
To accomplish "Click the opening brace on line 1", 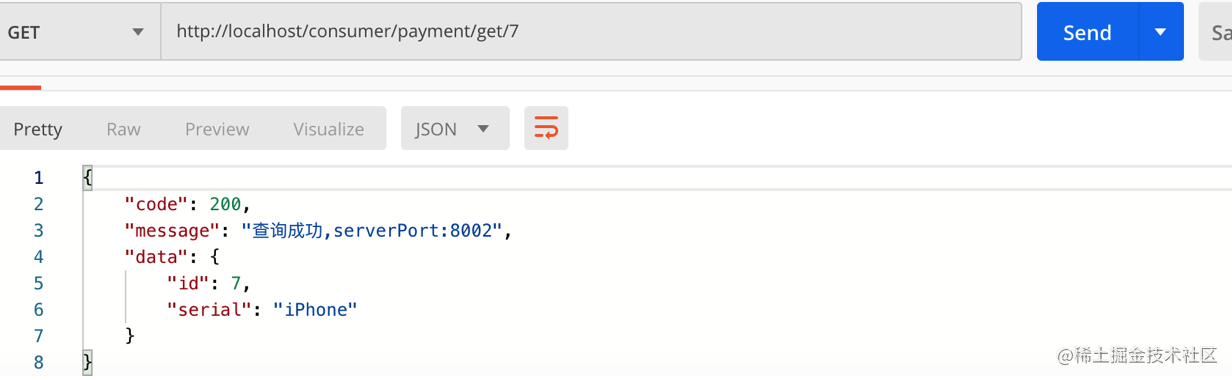I will coord(88,178).
